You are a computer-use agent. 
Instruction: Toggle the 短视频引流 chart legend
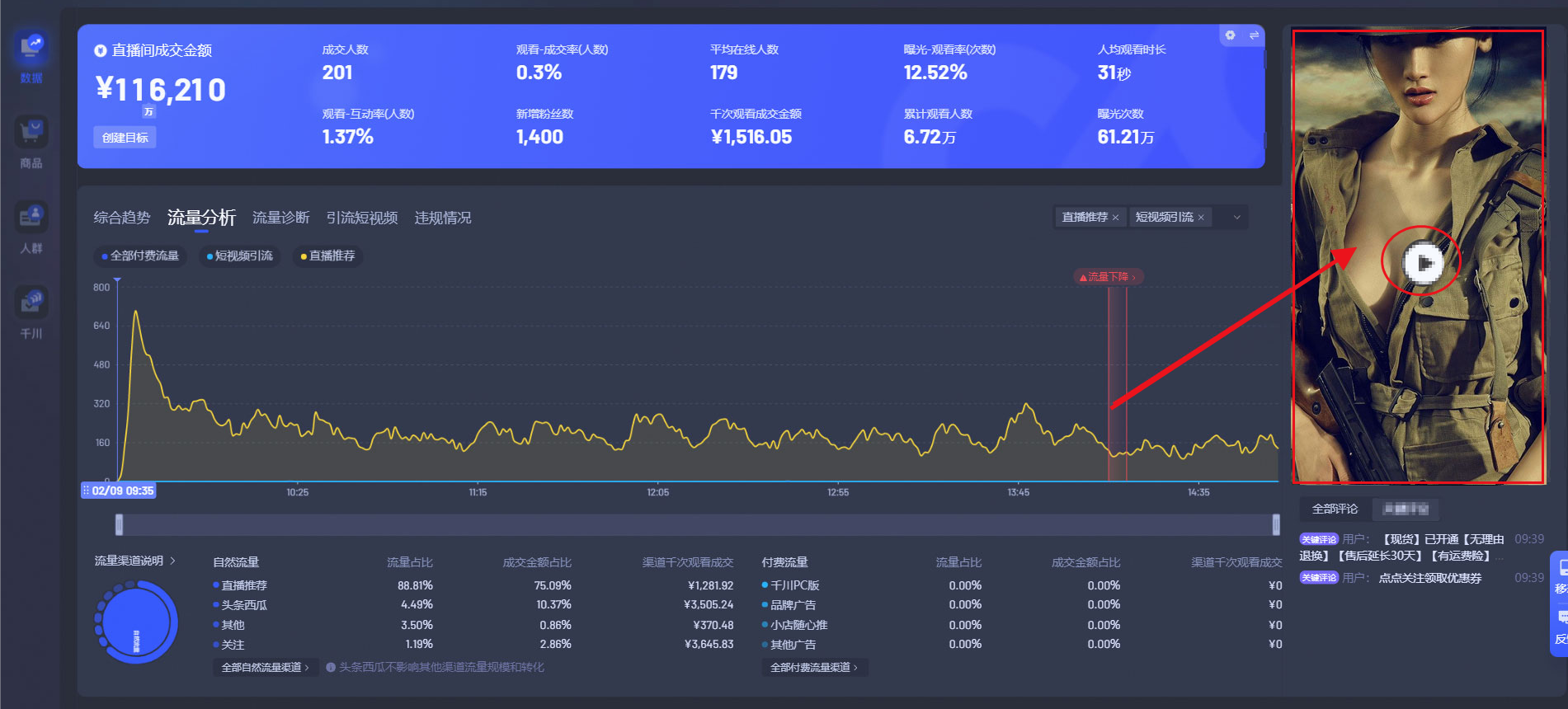point(239,256)
